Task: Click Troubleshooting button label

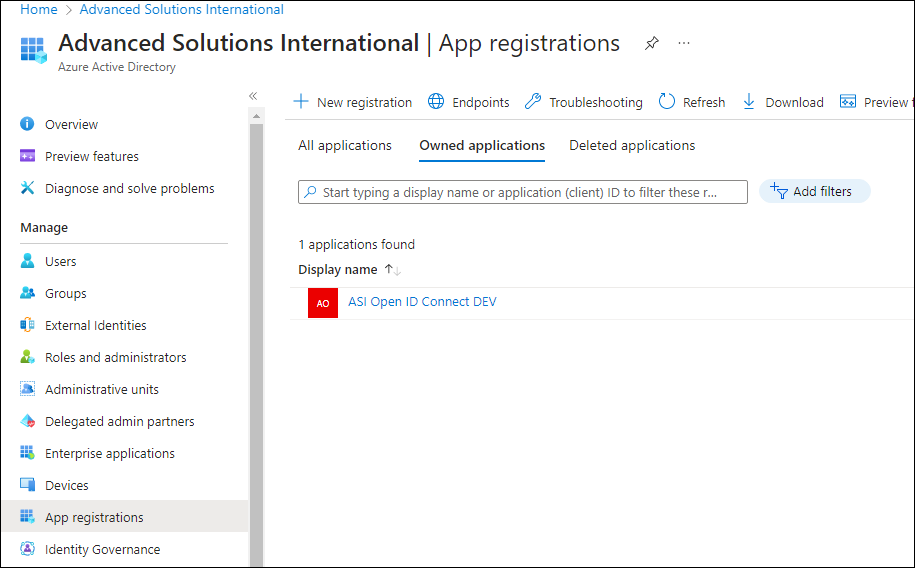Action: tap(596, 103)
